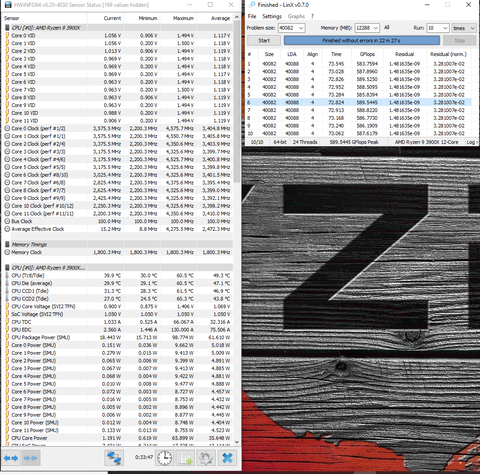This screenshot has height=474, width=480.
Task: Open the ? help menu in LinX
Action: tap(312, 16)
